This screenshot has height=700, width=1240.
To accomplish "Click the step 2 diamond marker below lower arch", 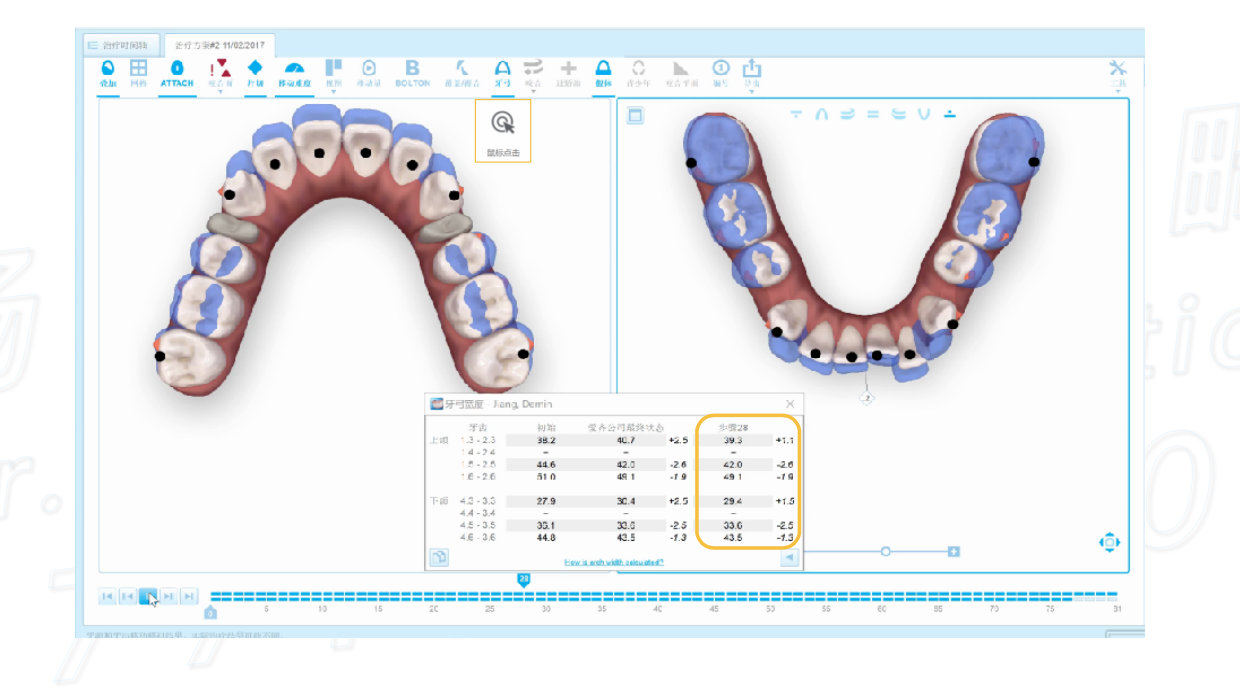I will (867, 398).
